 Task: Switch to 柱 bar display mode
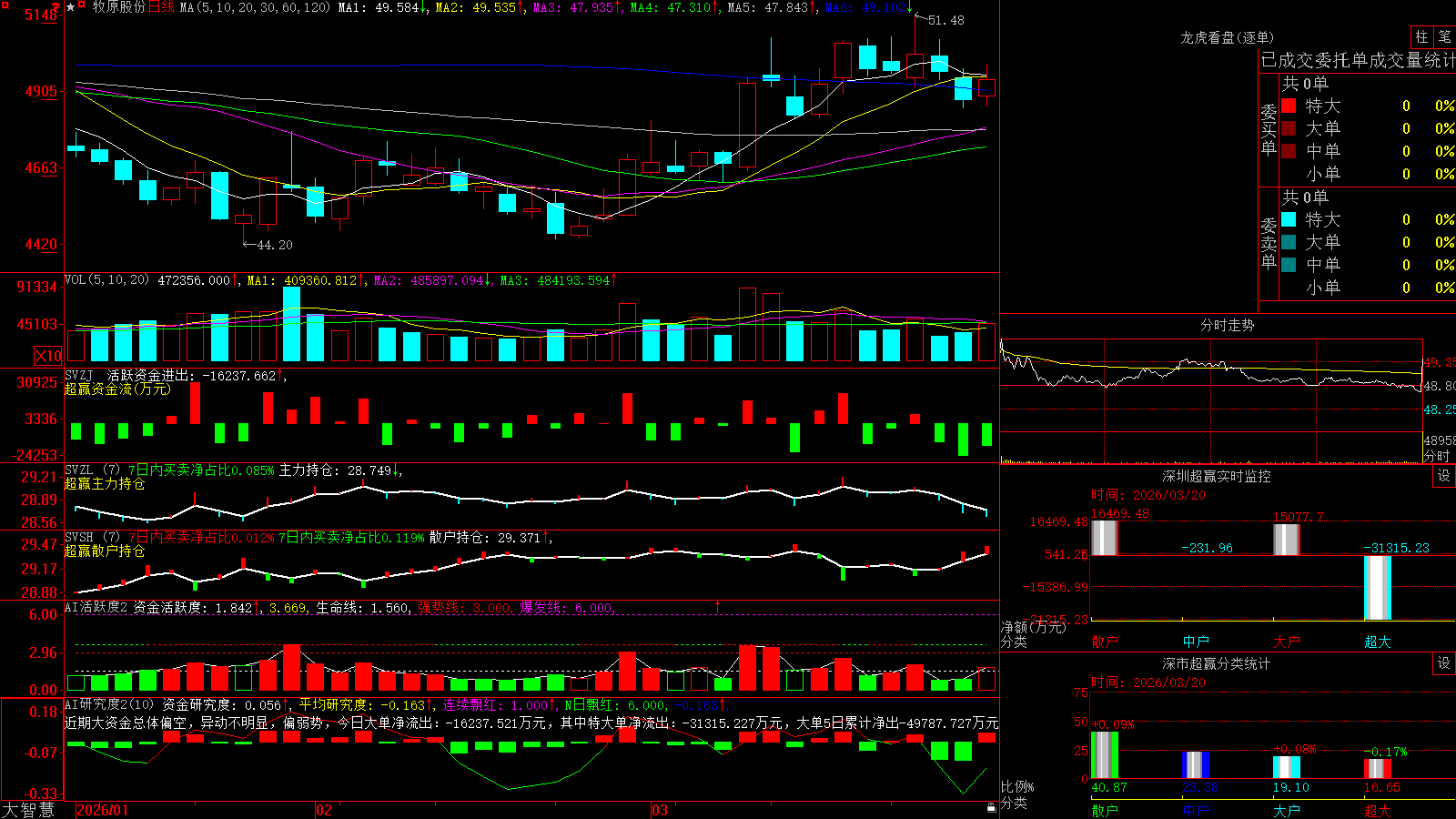(x=1421, y=36)
